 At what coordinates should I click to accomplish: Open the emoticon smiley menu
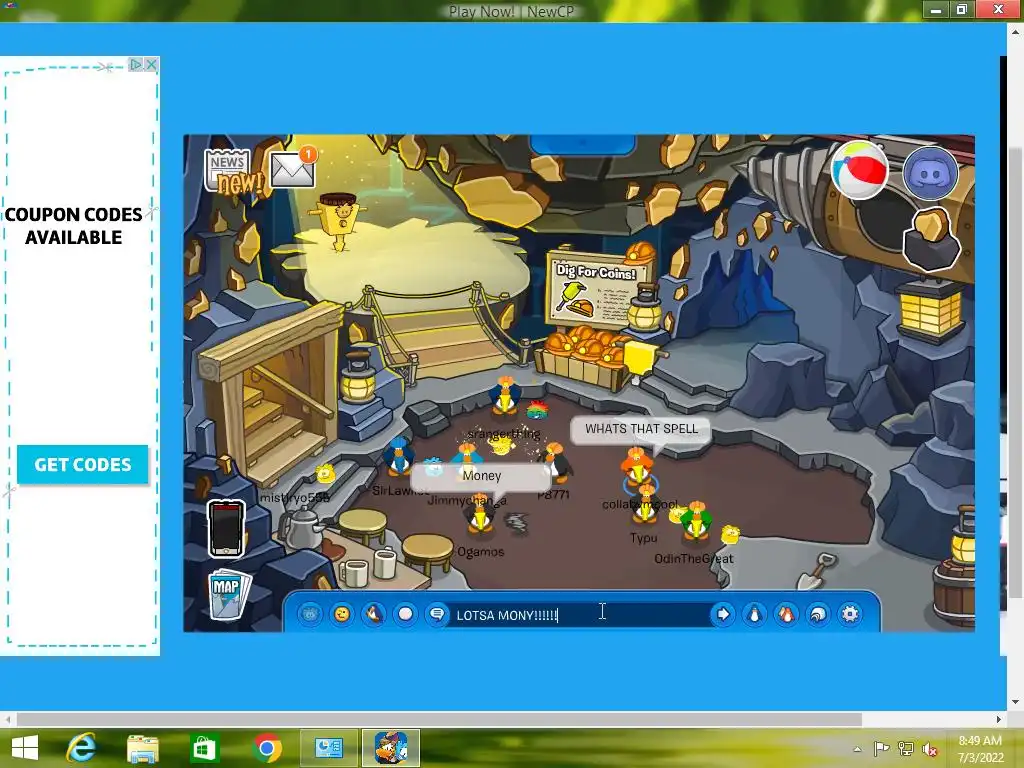(x=342, y=615)
